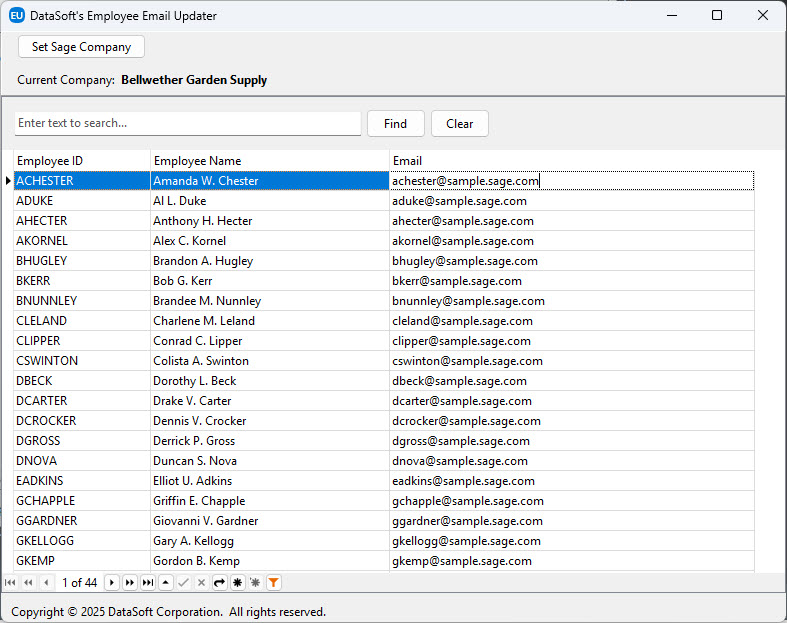Click email cell dcarter@sample.sage.com
Screen dimensions: 787x623
pos(461,401)
